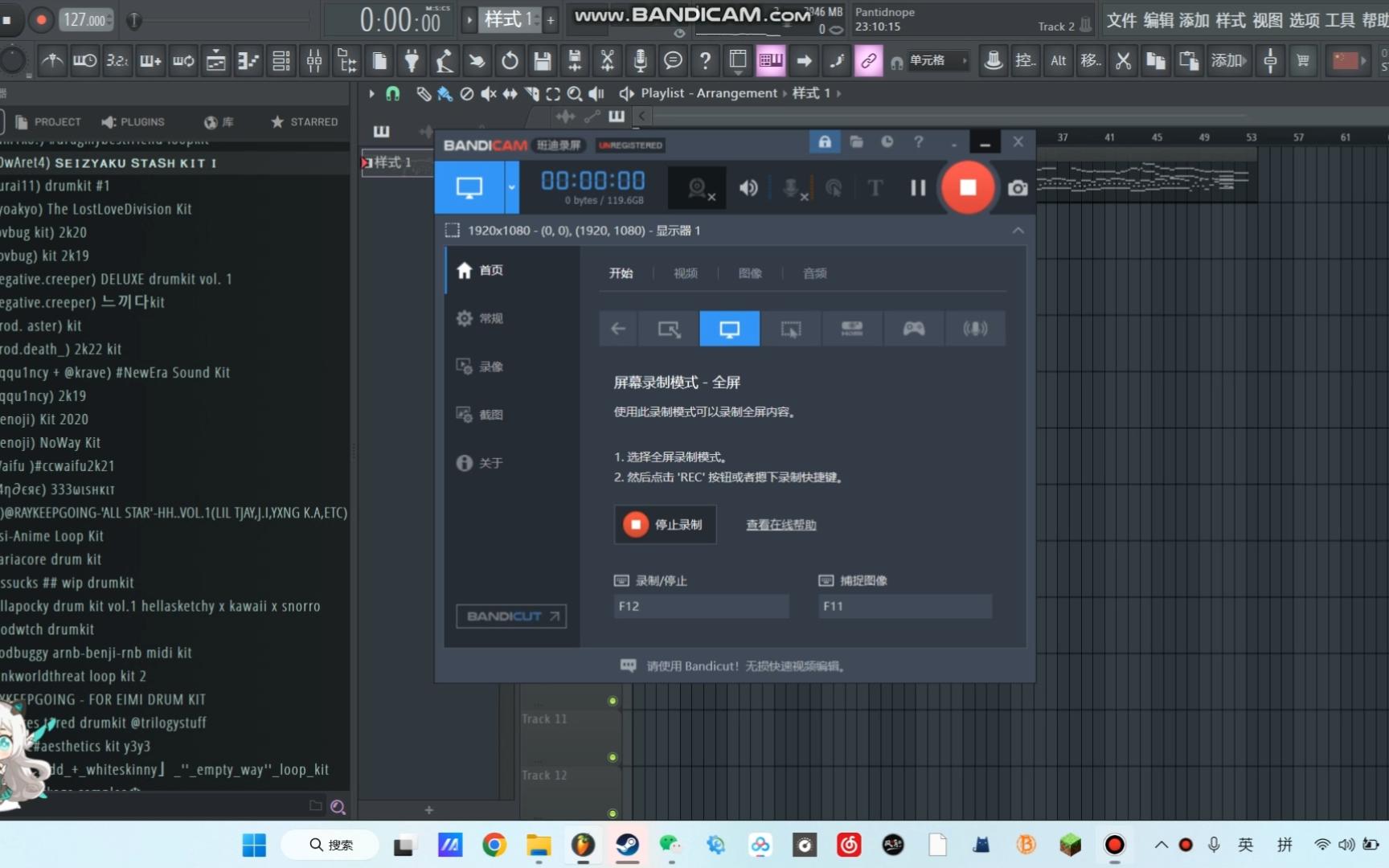The image size is (1389, 868).
Task: Click the Alt button in FL toolbar
Action: [x=1059, y=60]
